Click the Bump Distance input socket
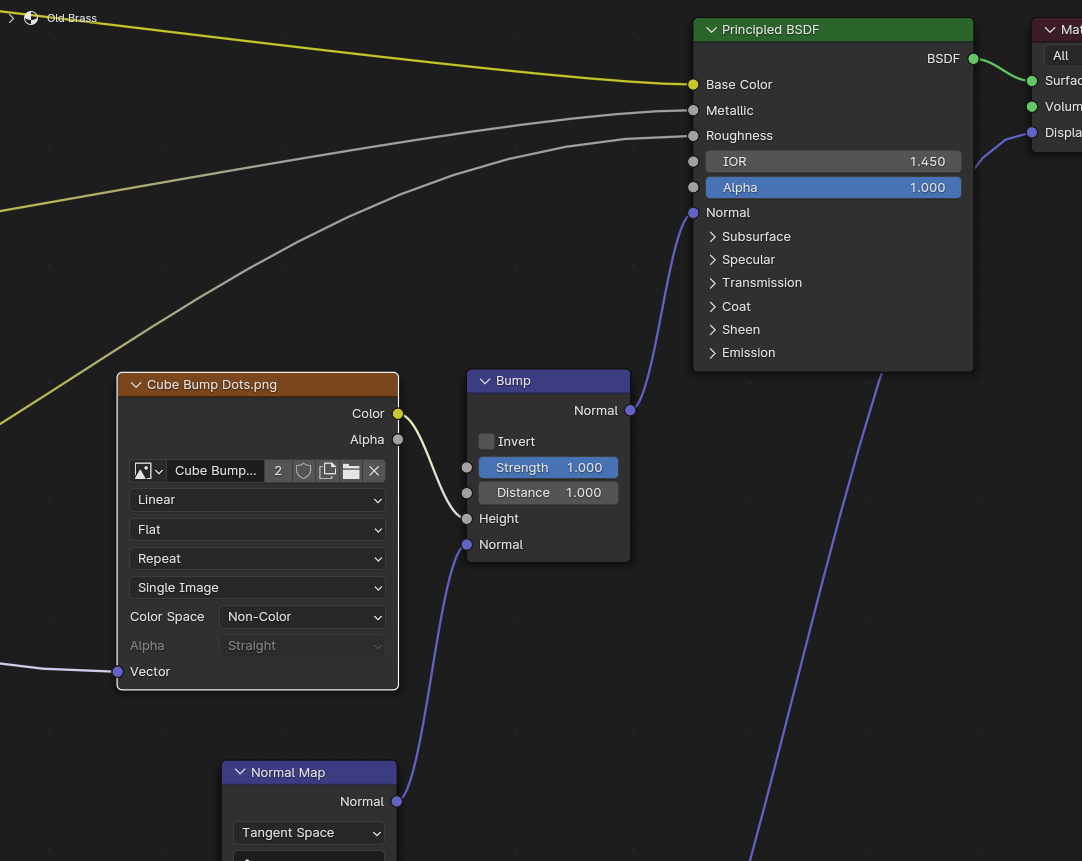 [466, 493]
